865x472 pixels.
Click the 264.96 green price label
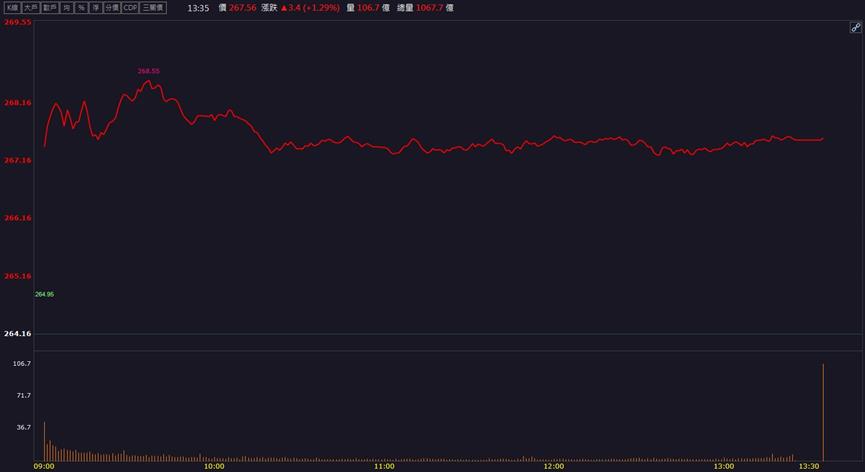coord(44,294)
